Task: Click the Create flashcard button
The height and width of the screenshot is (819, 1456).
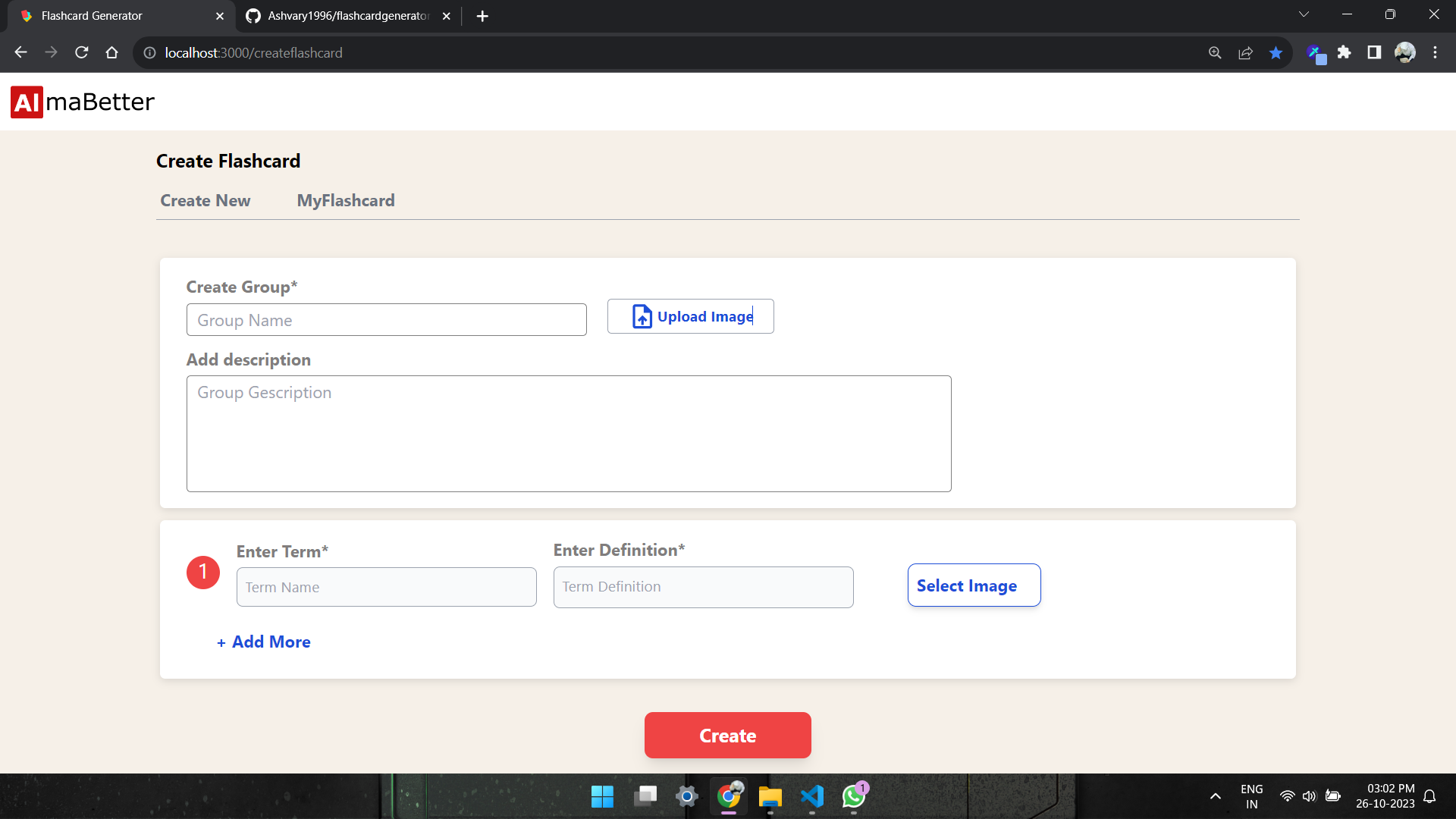Action: (728, 735)
